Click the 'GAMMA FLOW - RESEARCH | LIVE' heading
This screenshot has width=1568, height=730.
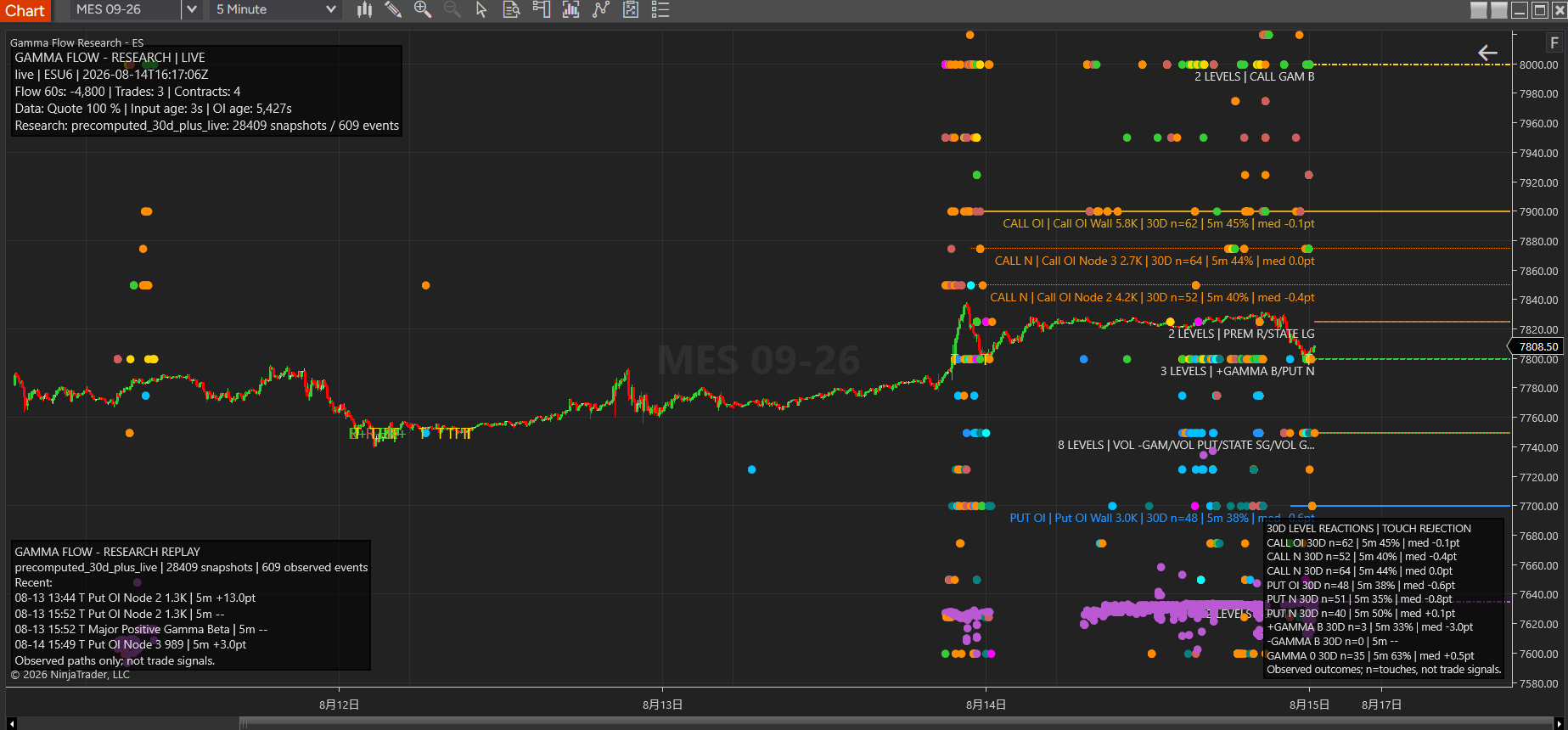(110, 58)
